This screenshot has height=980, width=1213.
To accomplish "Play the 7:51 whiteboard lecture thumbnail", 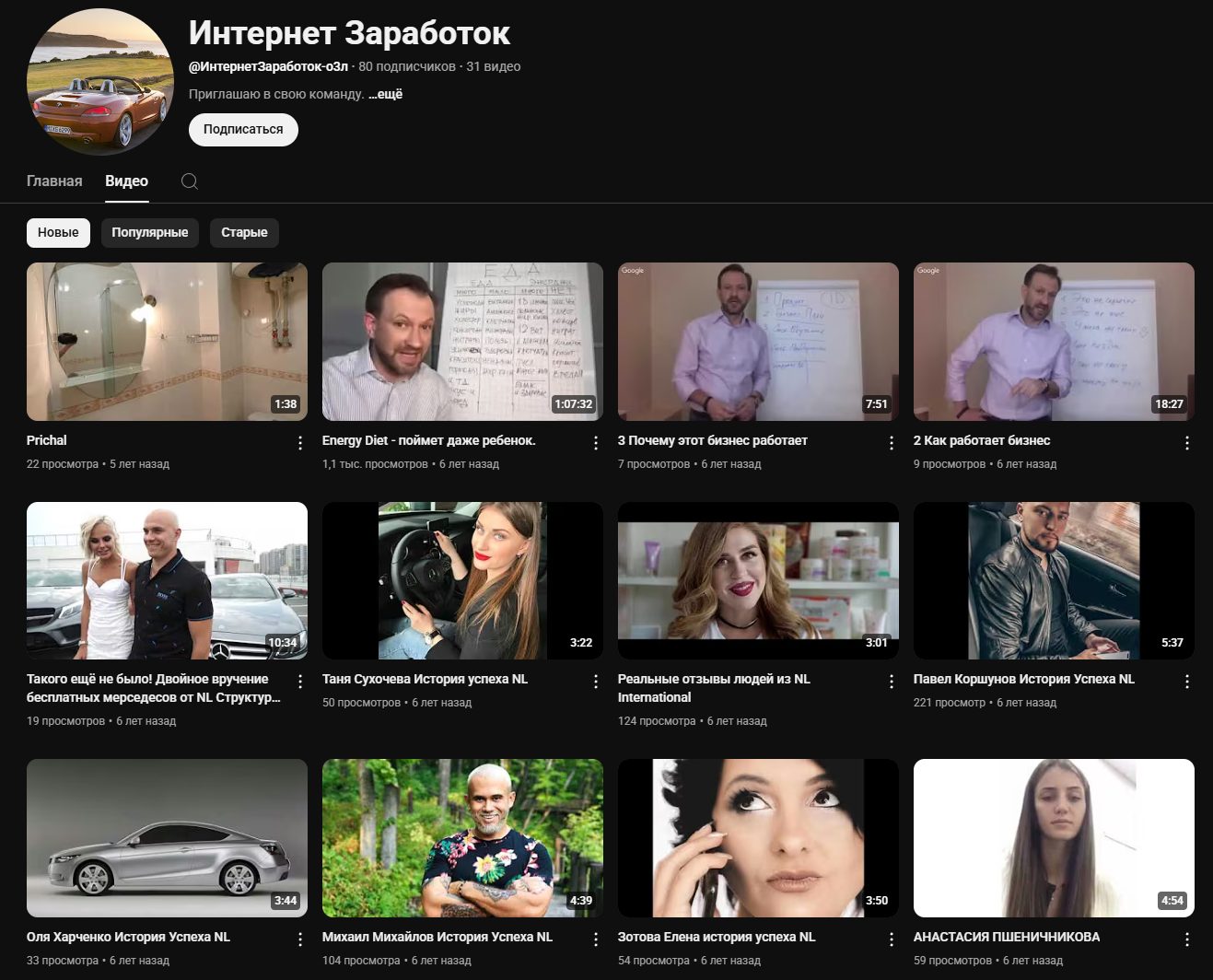I will tap(758, 342).
